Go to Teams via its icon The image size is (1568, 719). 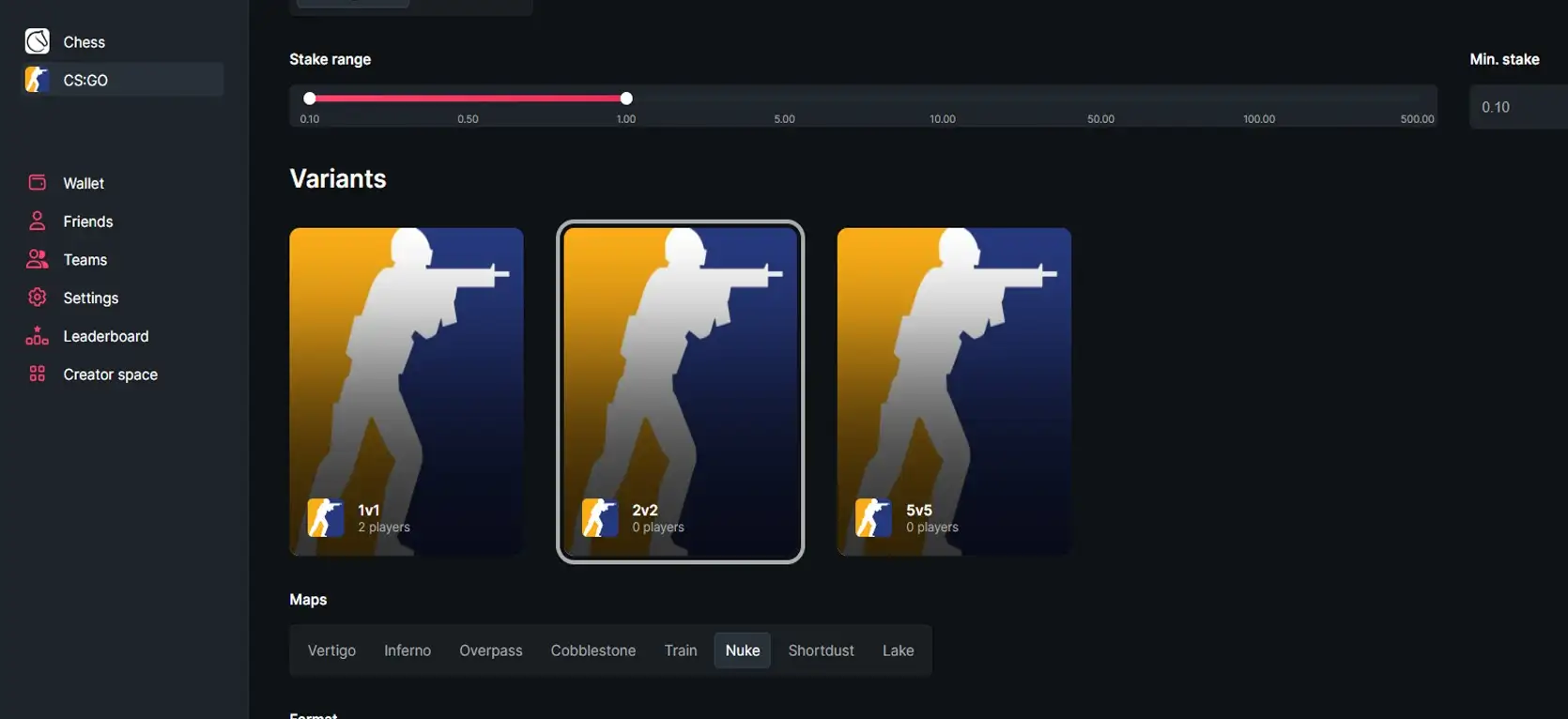(38, 259)
